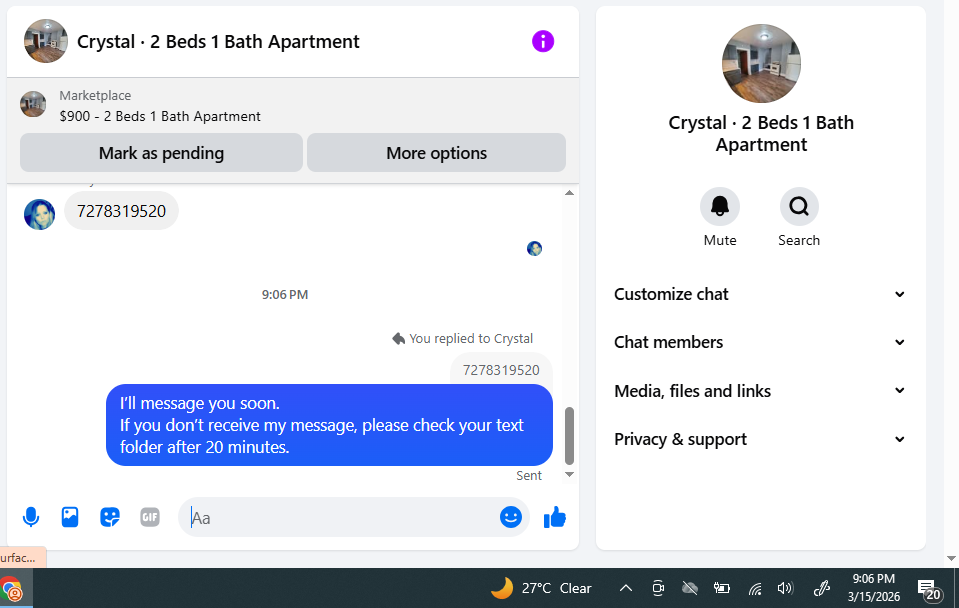
Task: Open Wi-Fi network settings in the tray
Action: (755, 588)
